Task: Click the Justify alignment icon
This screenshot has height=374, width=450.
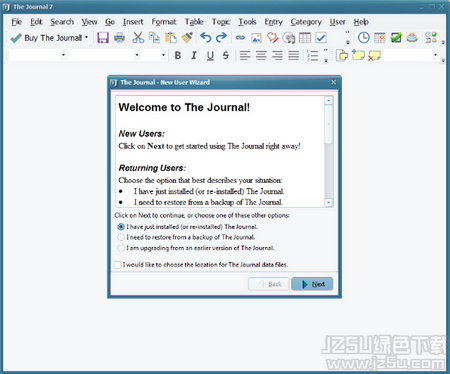Action: pos(293,55)
